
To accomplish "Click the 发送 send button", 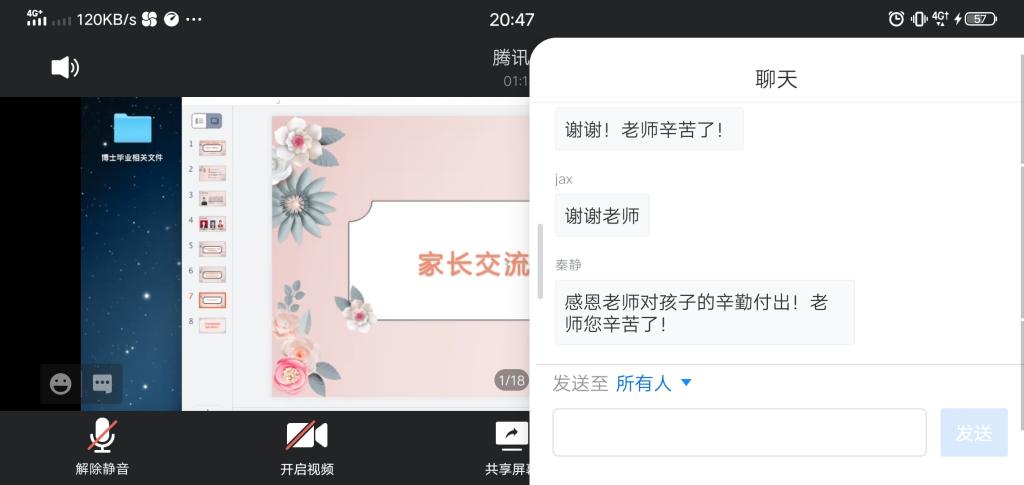I will click(x=974, y=432).
